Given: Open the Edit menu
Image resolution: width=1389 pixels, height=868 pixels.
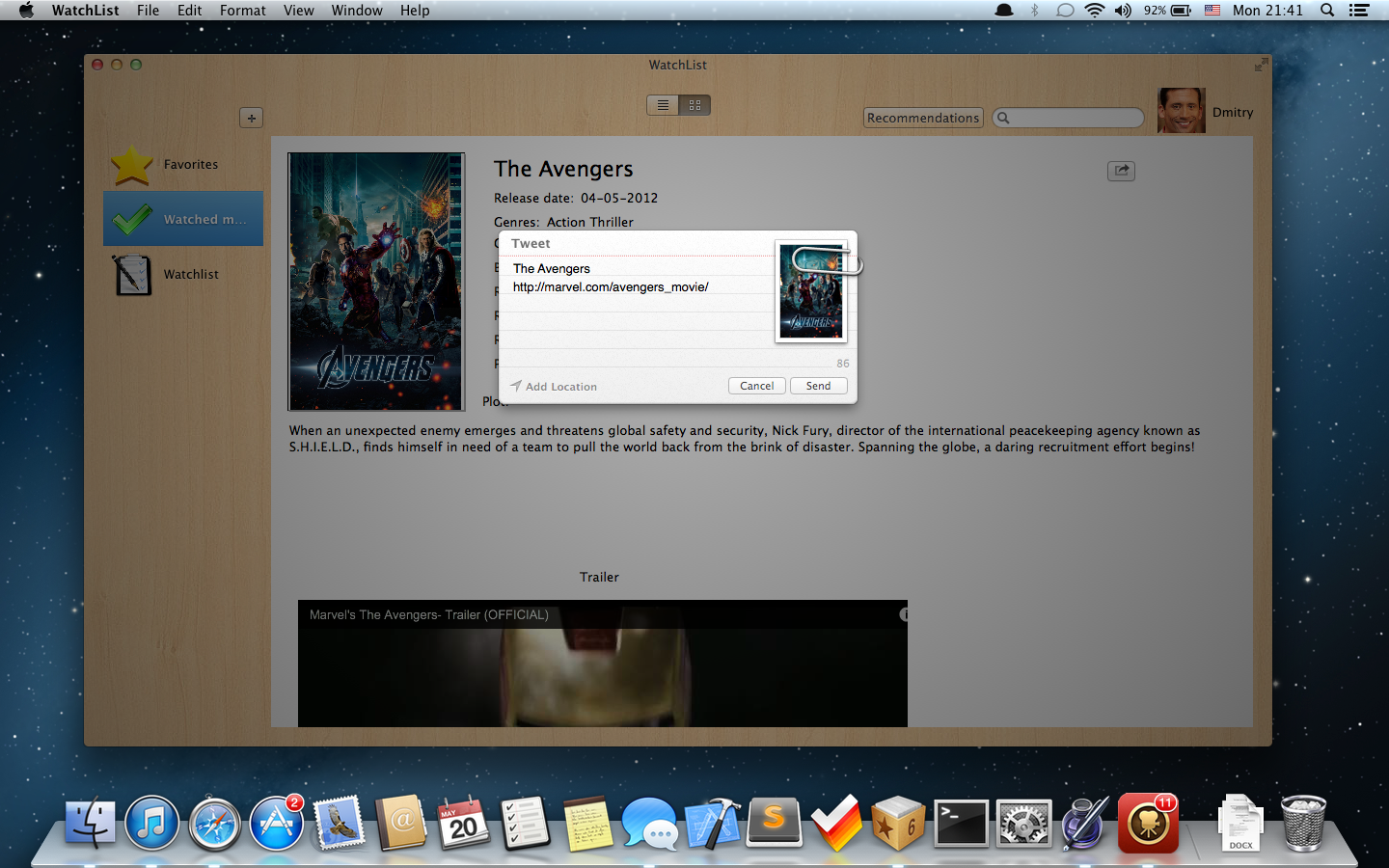Looking at the screenshot, I should coord(190,11).
